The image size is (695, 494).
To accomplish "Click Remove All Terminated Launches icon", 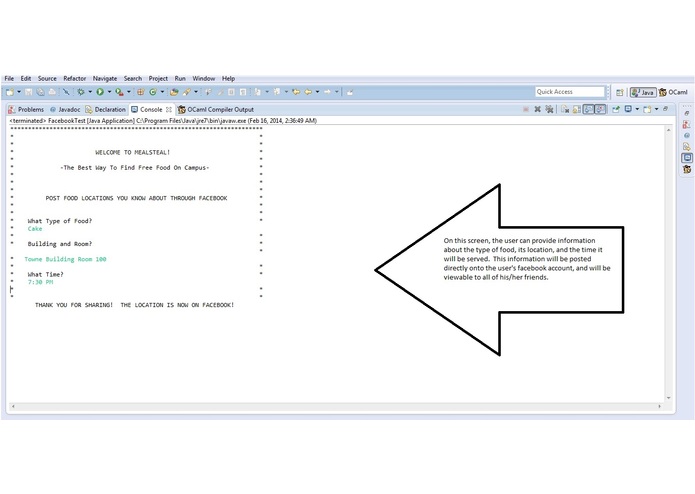I will click(x=549, y=109).
